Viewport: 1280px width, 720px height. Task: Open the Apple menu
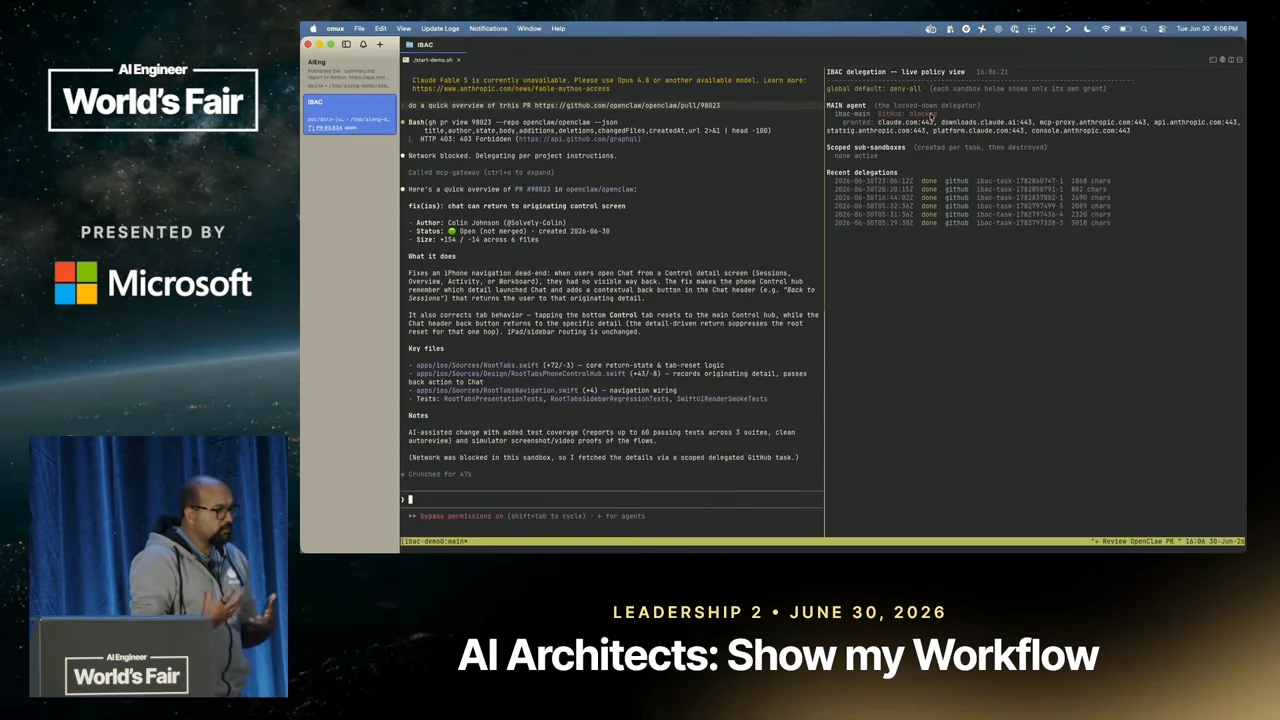click(313, 28)
